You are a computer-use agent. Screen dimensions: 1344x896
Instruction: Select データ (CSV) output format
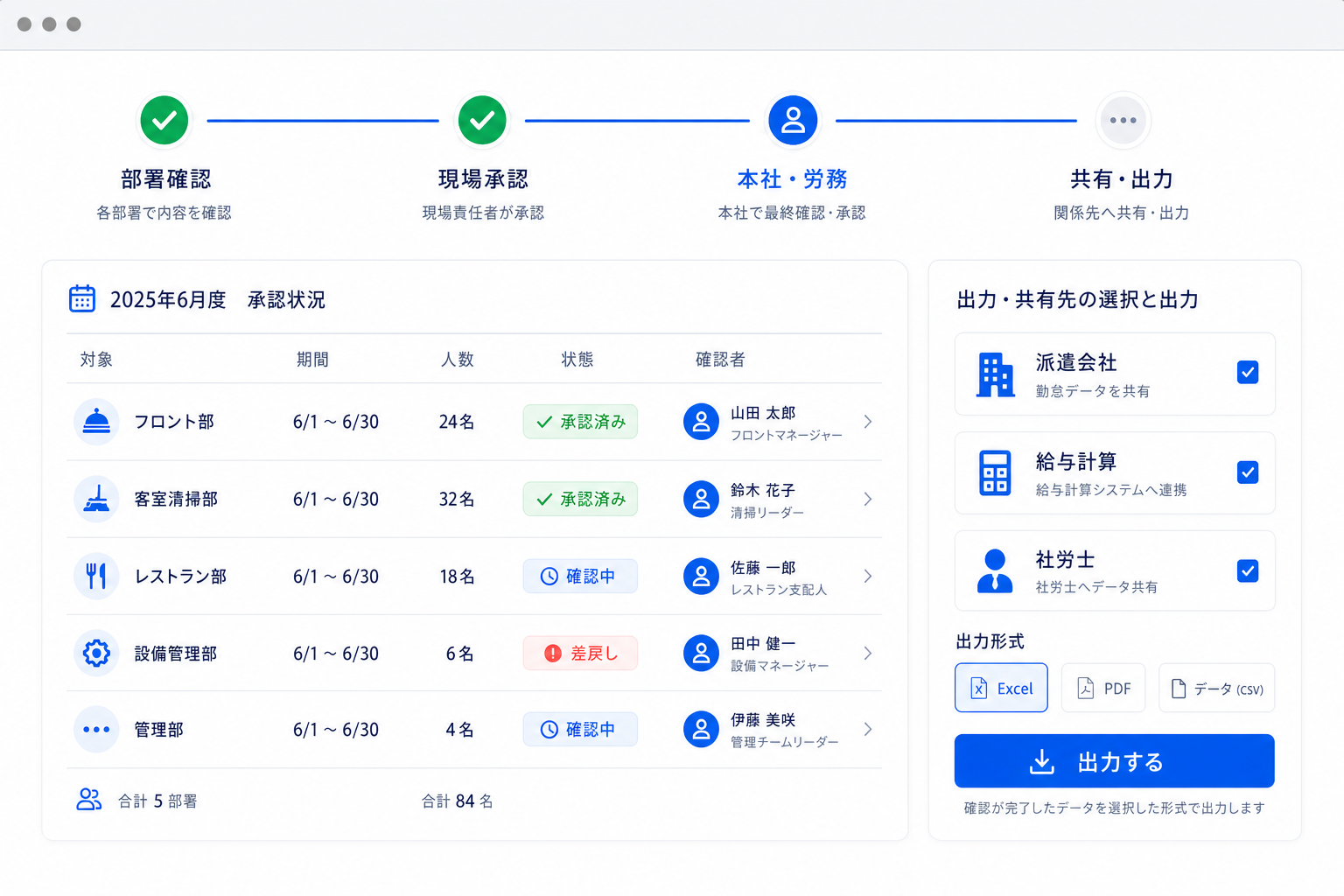point(1216,688)
